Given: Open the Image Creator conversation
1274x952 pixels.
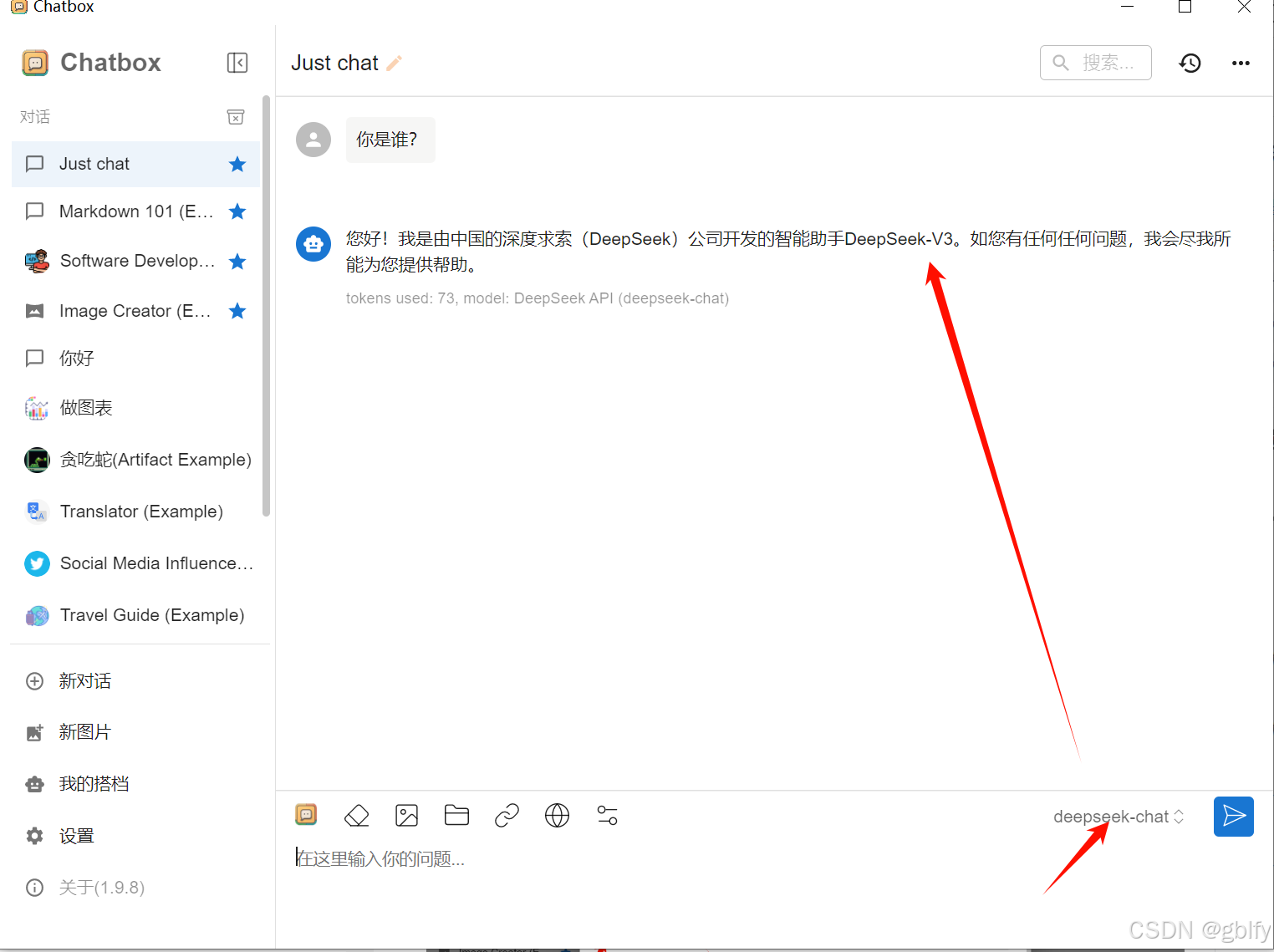Looking at the screenshot, I should click(x=135, y=311).
